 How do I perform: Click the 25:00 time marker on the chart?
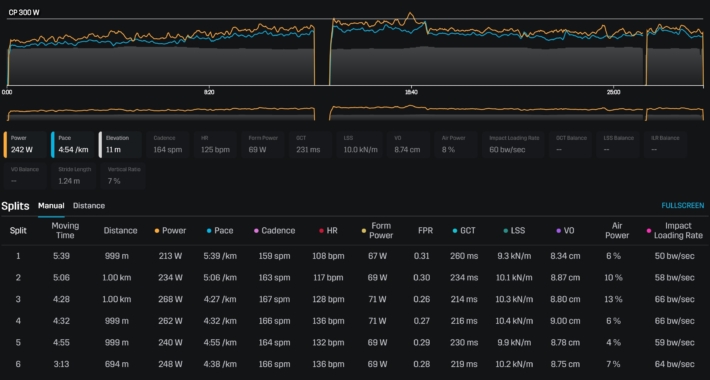[613, 92]
